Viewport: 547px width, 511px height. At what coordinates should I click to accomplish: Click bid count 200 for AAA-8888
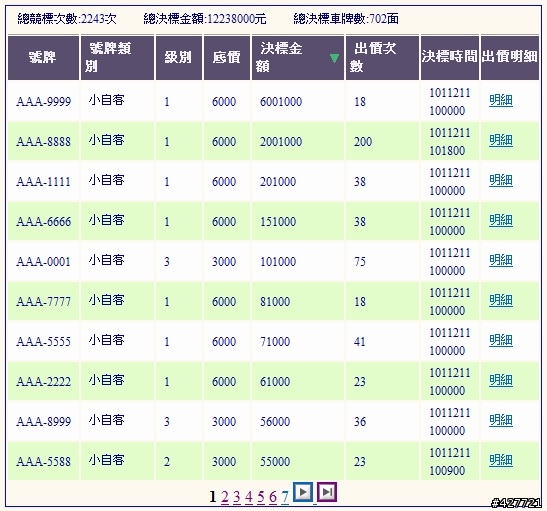pyautogui.click(x=363, y=142)
